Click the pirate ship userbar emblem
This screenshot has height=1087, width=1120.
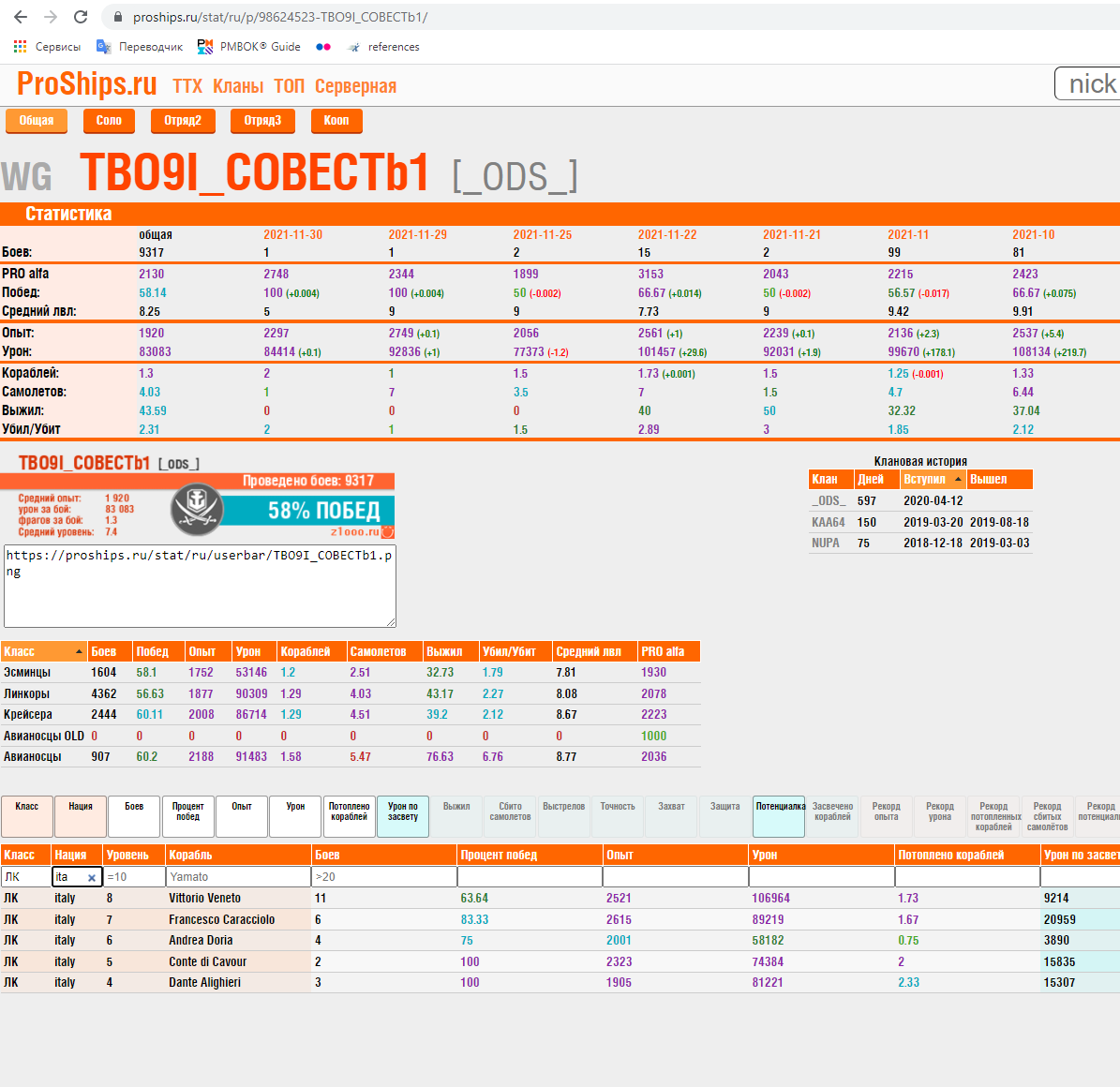[197, 510]
